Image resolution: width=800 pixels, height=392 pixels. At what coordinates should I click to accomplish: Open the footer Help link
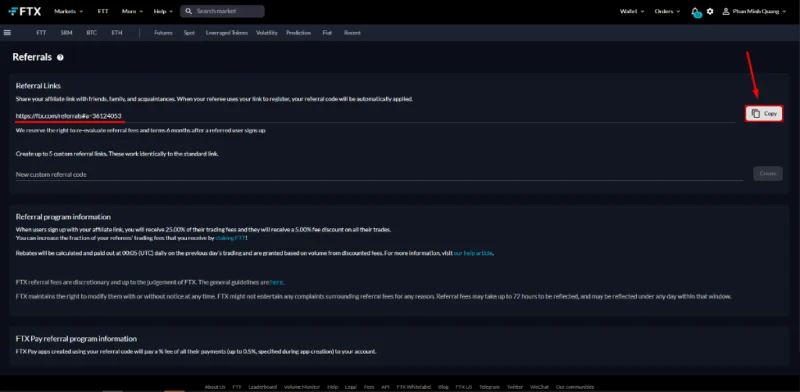[x=333, y=387]
